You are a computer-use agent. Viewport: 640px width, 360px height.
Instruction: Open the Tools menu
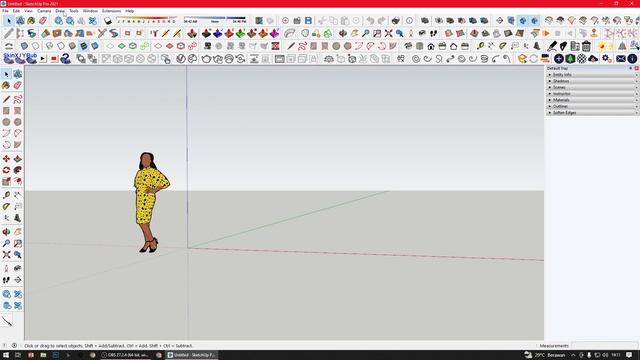pyautogui.click(x=73, y=11)
